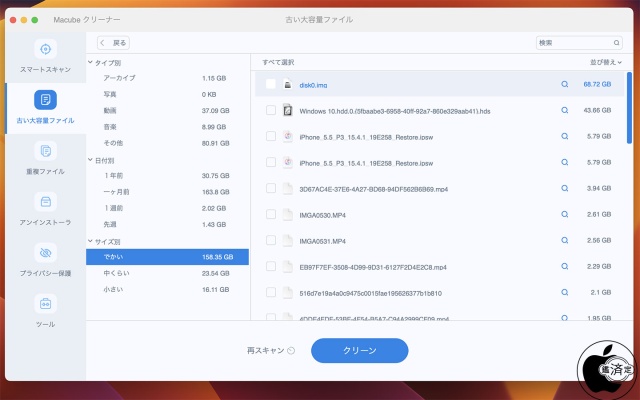Click the クリーン clean button
The image size is (640, 400).
coord(360,351)
